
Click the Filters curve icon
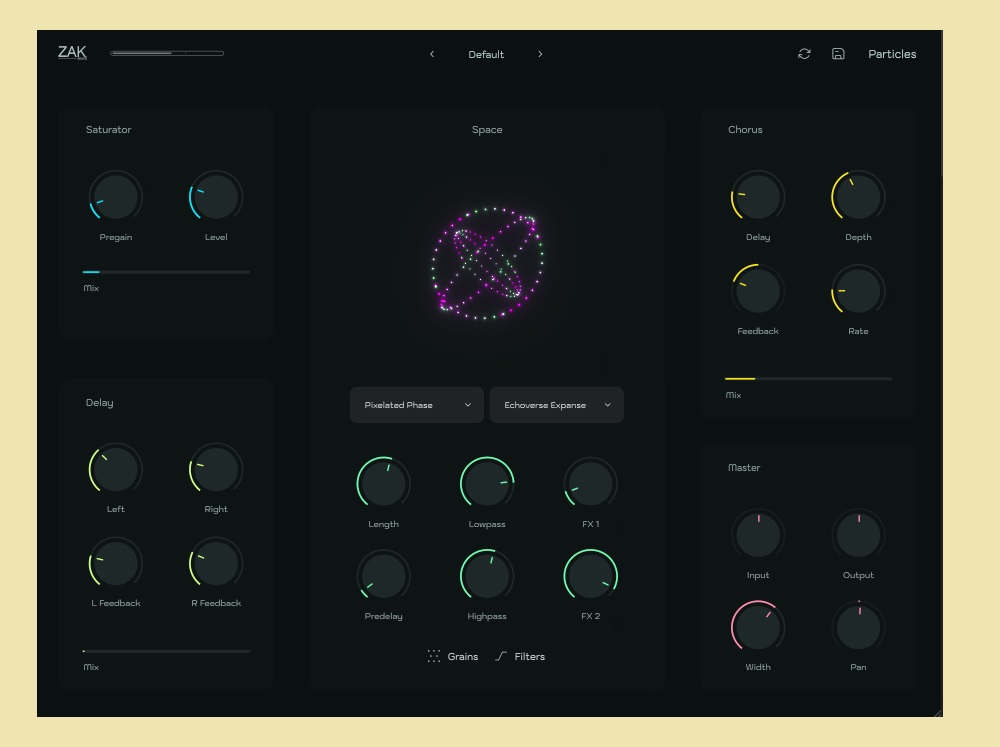tap(501, 656)
